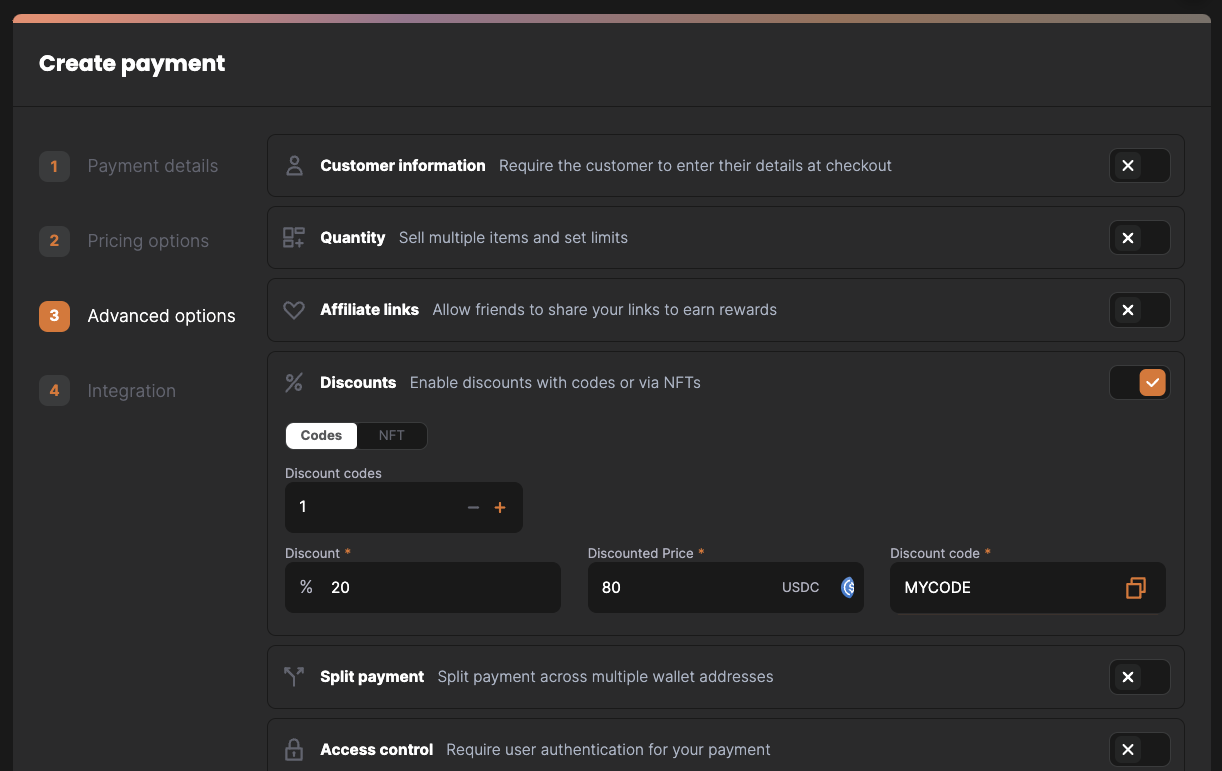Select the Codes discount tab
The image size is (1222, 771).
click(x=321, y=436)
